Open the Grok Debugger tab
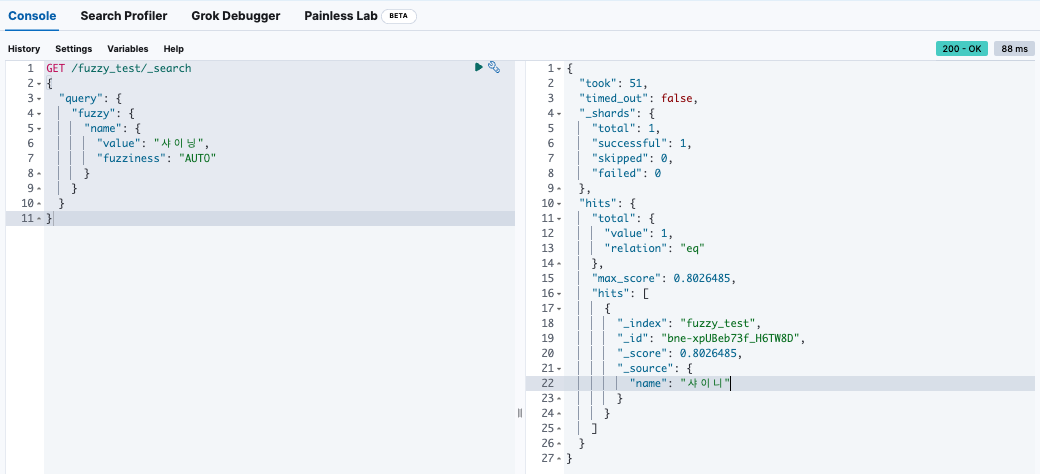Viewport: 1040px width, 474px height. tap(236, 16)
